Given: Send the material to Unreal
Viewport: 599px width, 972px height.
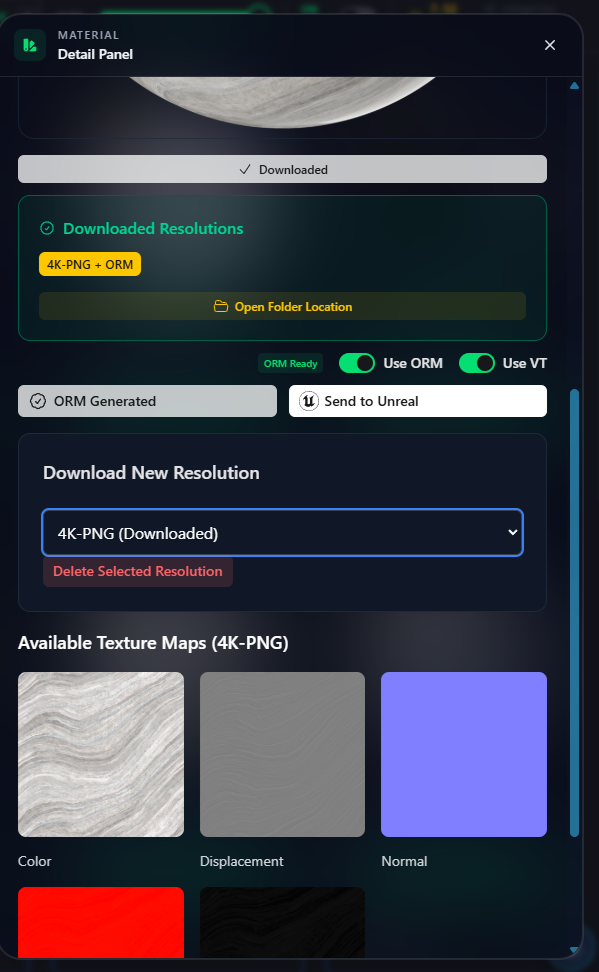Looking at the screenshot, I should point(418,401).
